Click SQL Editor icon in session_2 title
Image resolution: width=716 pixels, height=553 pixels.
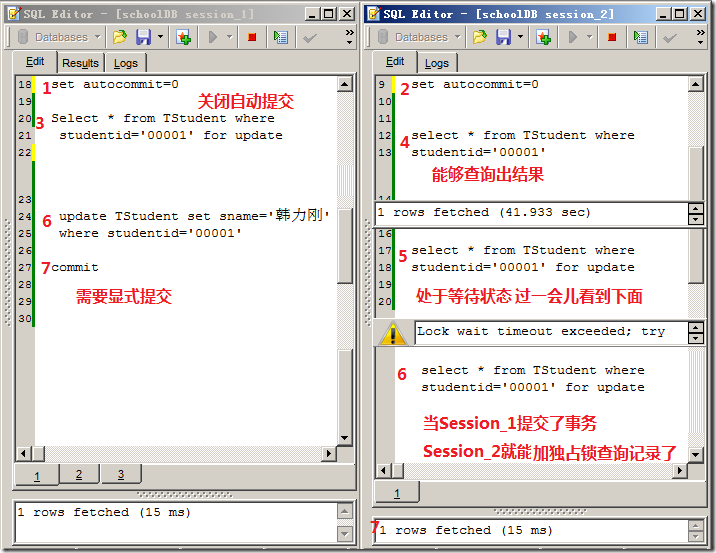[x=374, y=14]
